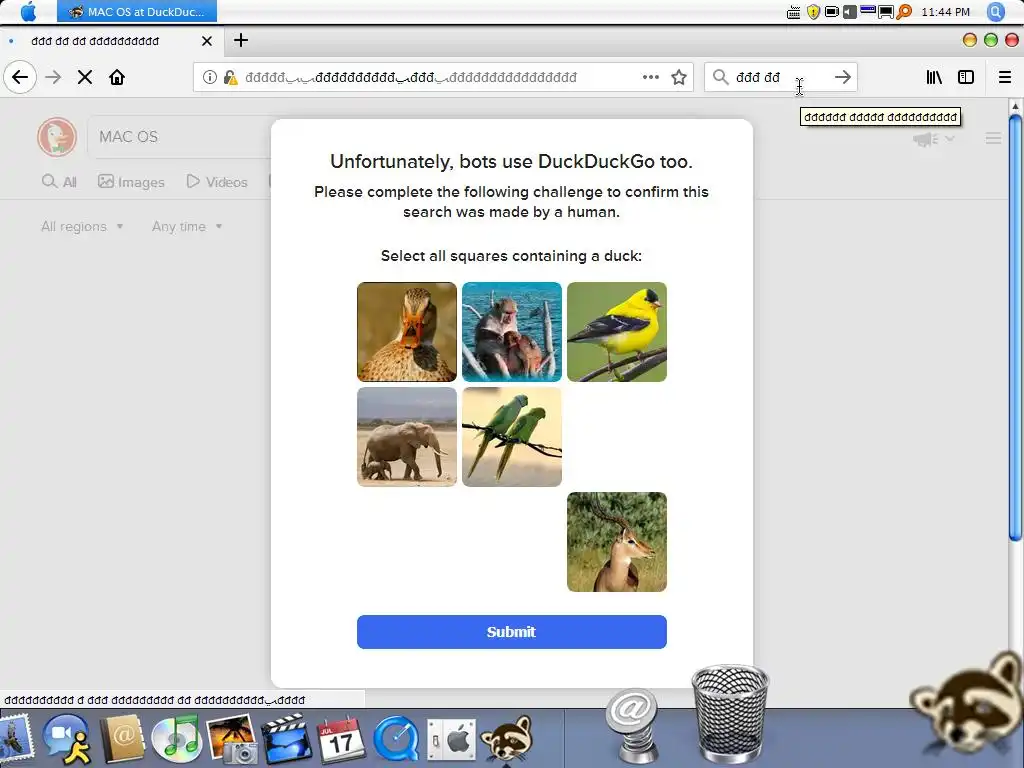Click into the browser search box field

(x=780, y=77)
